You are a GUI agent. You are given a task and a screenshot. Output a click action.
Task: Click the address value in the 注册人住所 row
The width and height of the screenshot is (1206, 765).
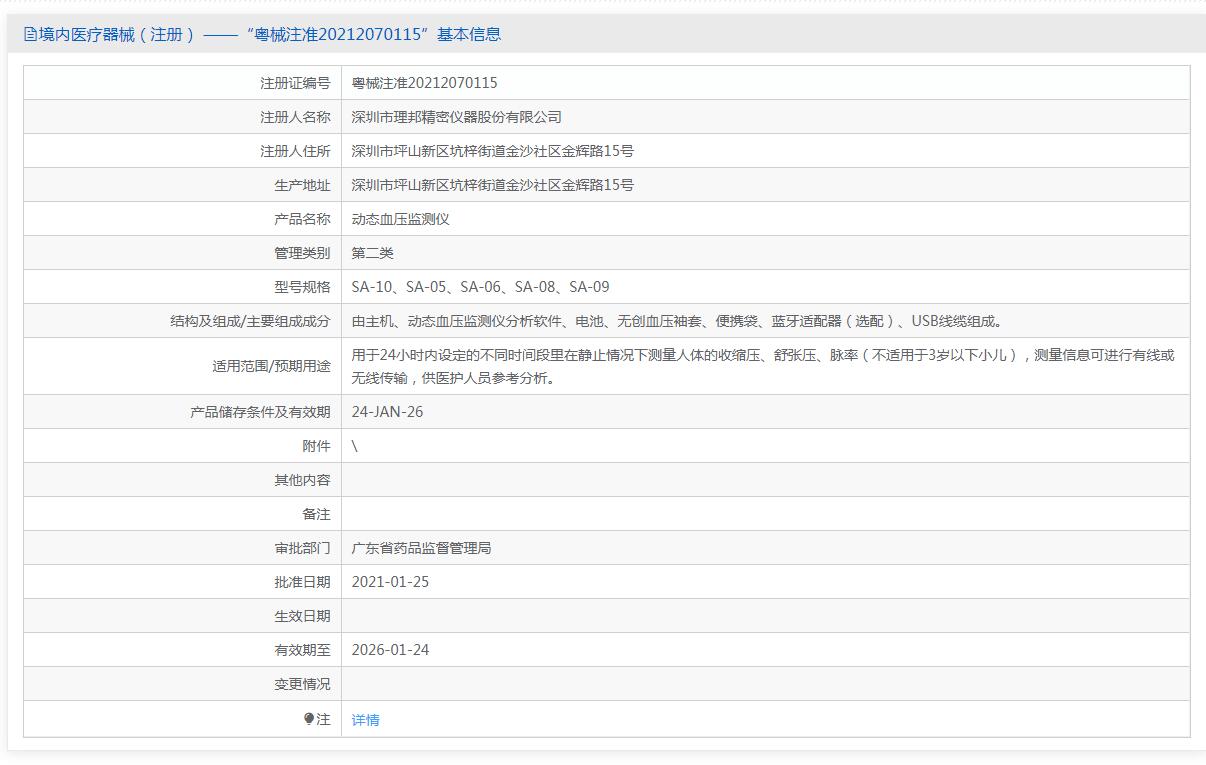492,151
